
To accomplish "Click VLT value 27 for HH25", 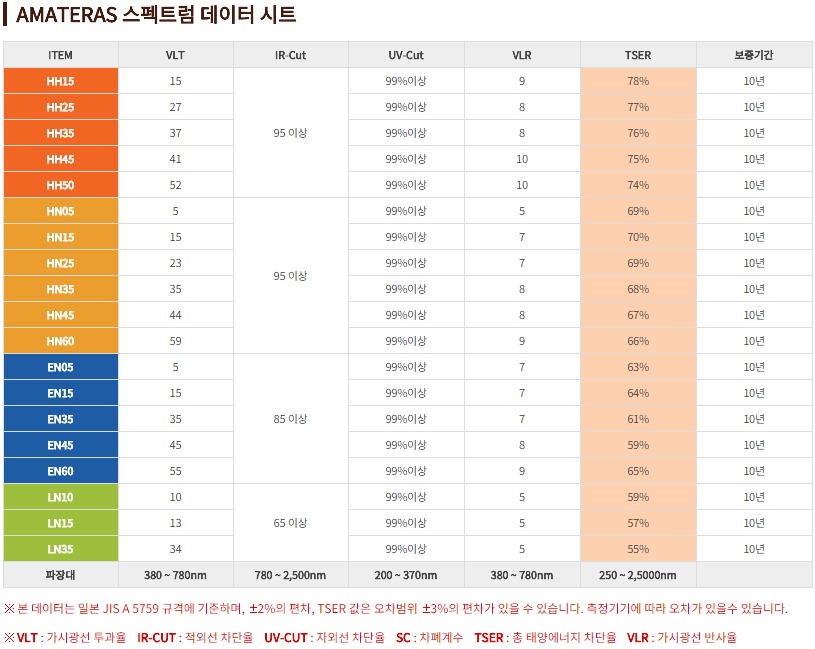I will click(176, 107).
